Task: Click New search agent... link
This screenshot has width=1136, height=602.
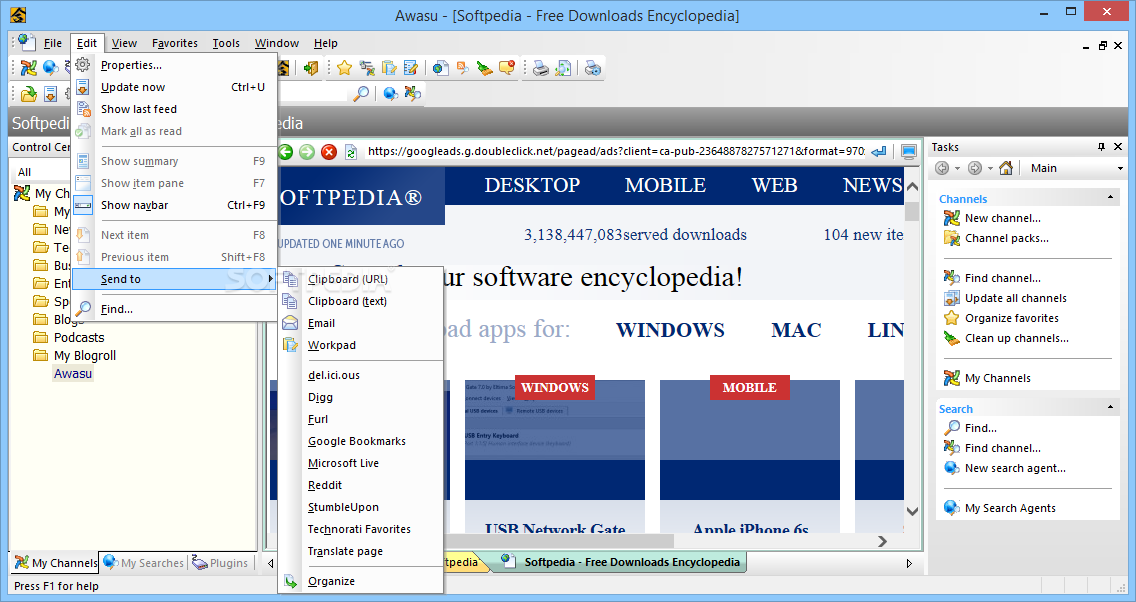Action: pos(1015,469)
